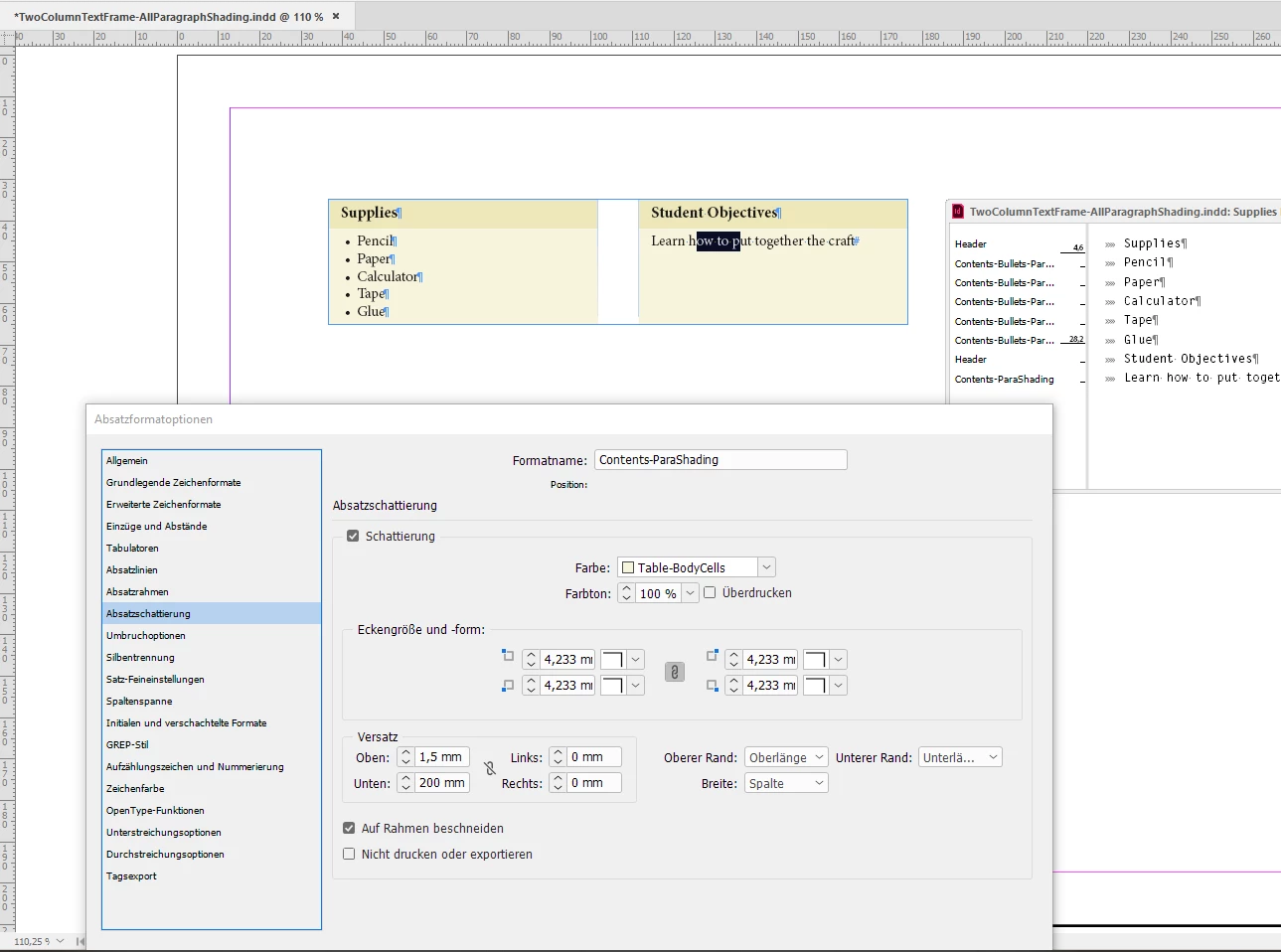Image resolution: width=1281 pixels, height=952 pixels.
Task: Select Absatzlinien category
Action: [212, 570]
